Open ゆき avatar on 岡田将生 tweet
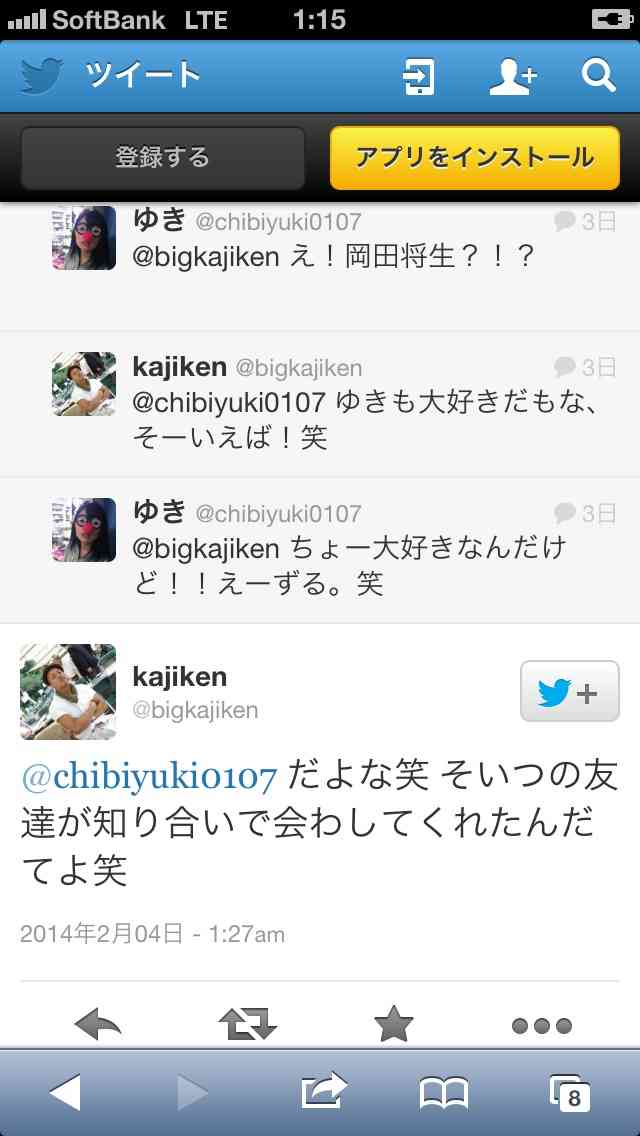The image size is (640, 1136). point(84,238)
